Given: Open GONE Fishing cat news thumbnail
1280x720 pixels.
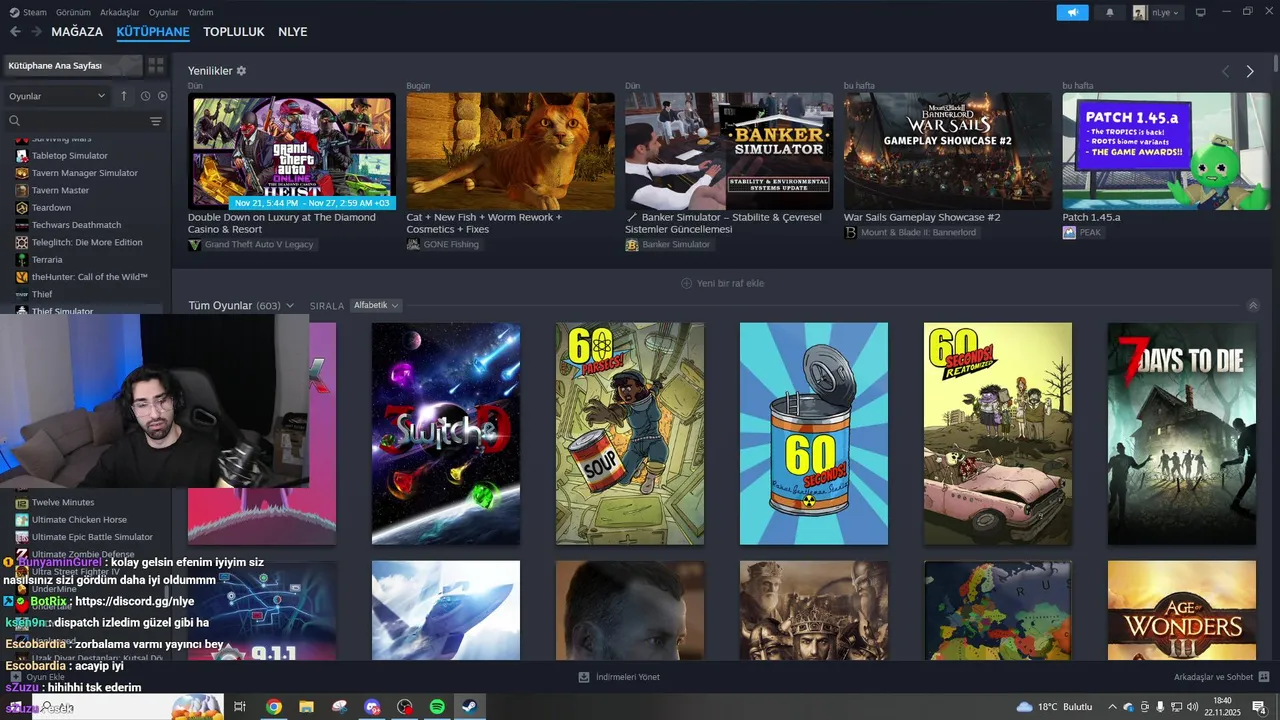Looking at the screenshot, I should [x=510, y=151].
